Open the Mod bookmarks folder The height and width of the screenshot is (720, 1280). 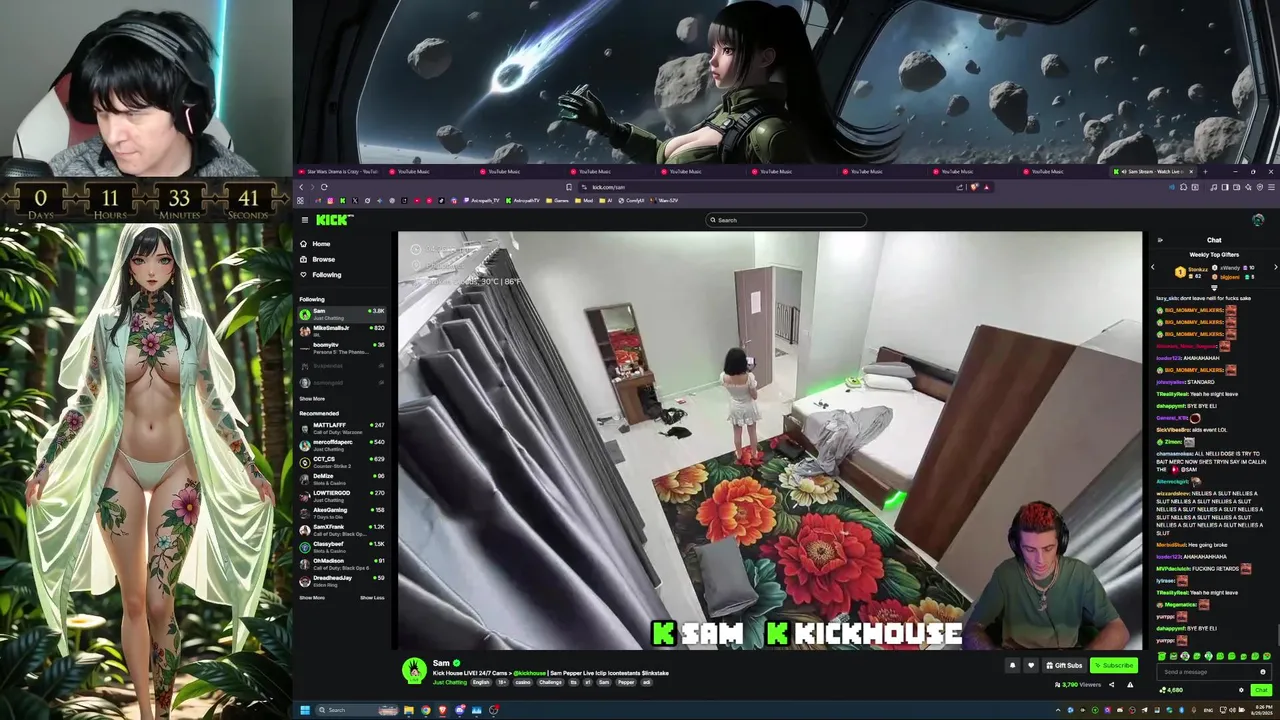584,200
